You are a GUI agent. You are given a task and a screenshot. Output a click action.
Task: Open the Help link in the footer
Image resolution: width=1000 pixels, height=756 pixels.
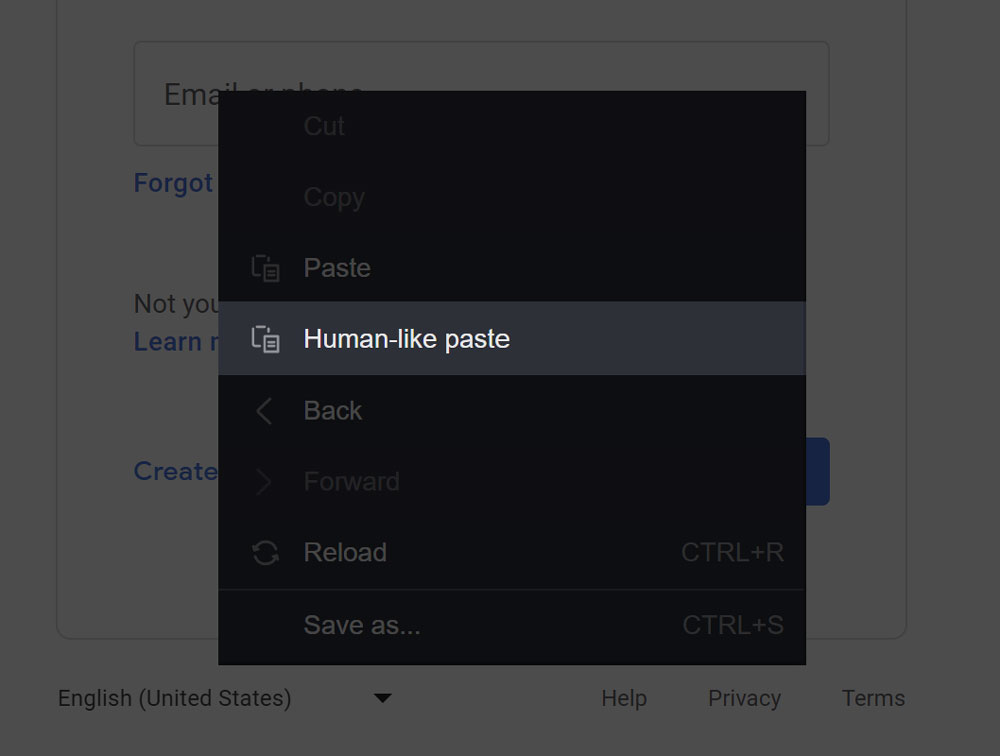[x=624, y=698]
